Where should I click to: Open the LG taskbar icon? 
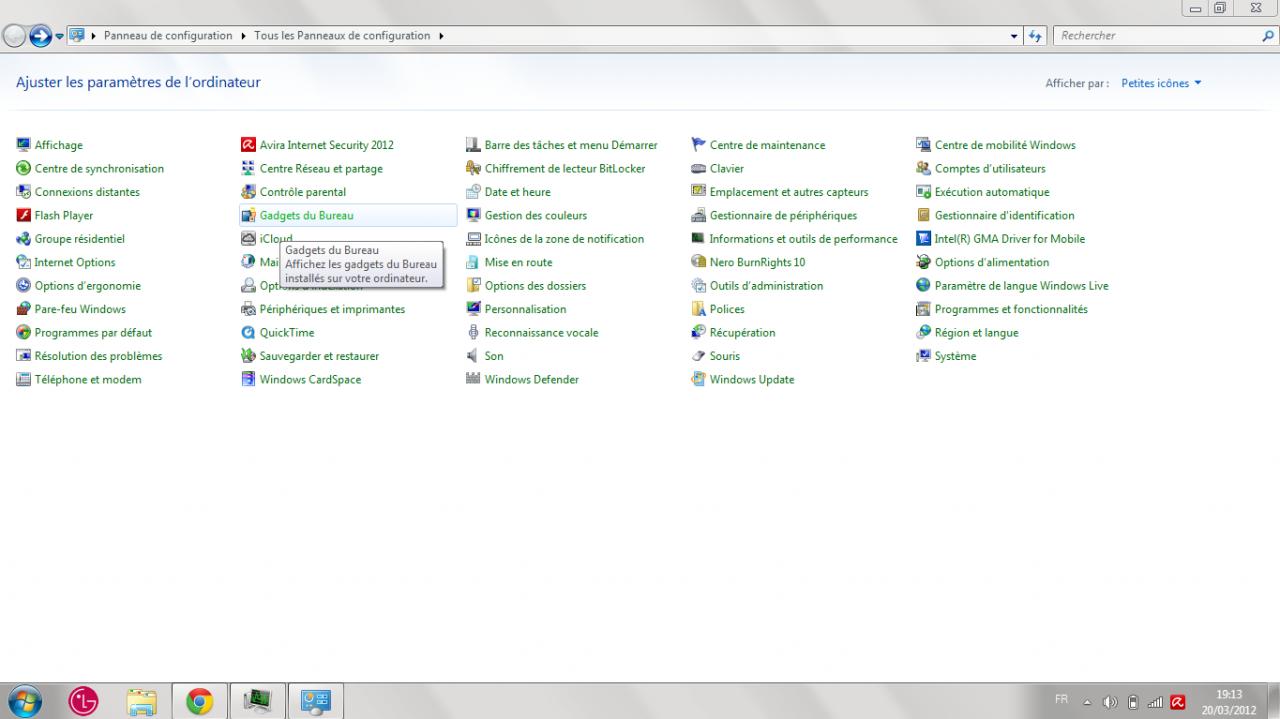83,702
